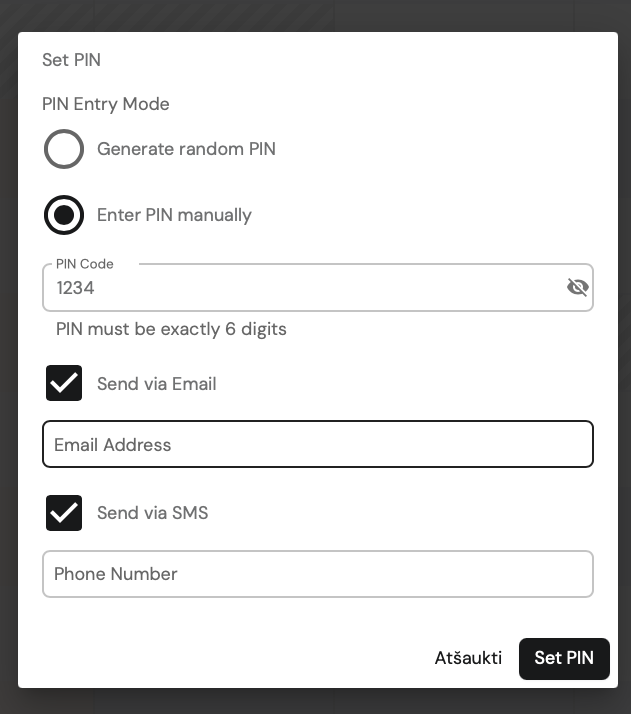Click the "Send via SMS" label text
The height and width of the screenshot is (714, 631).
tap(153, 513)
